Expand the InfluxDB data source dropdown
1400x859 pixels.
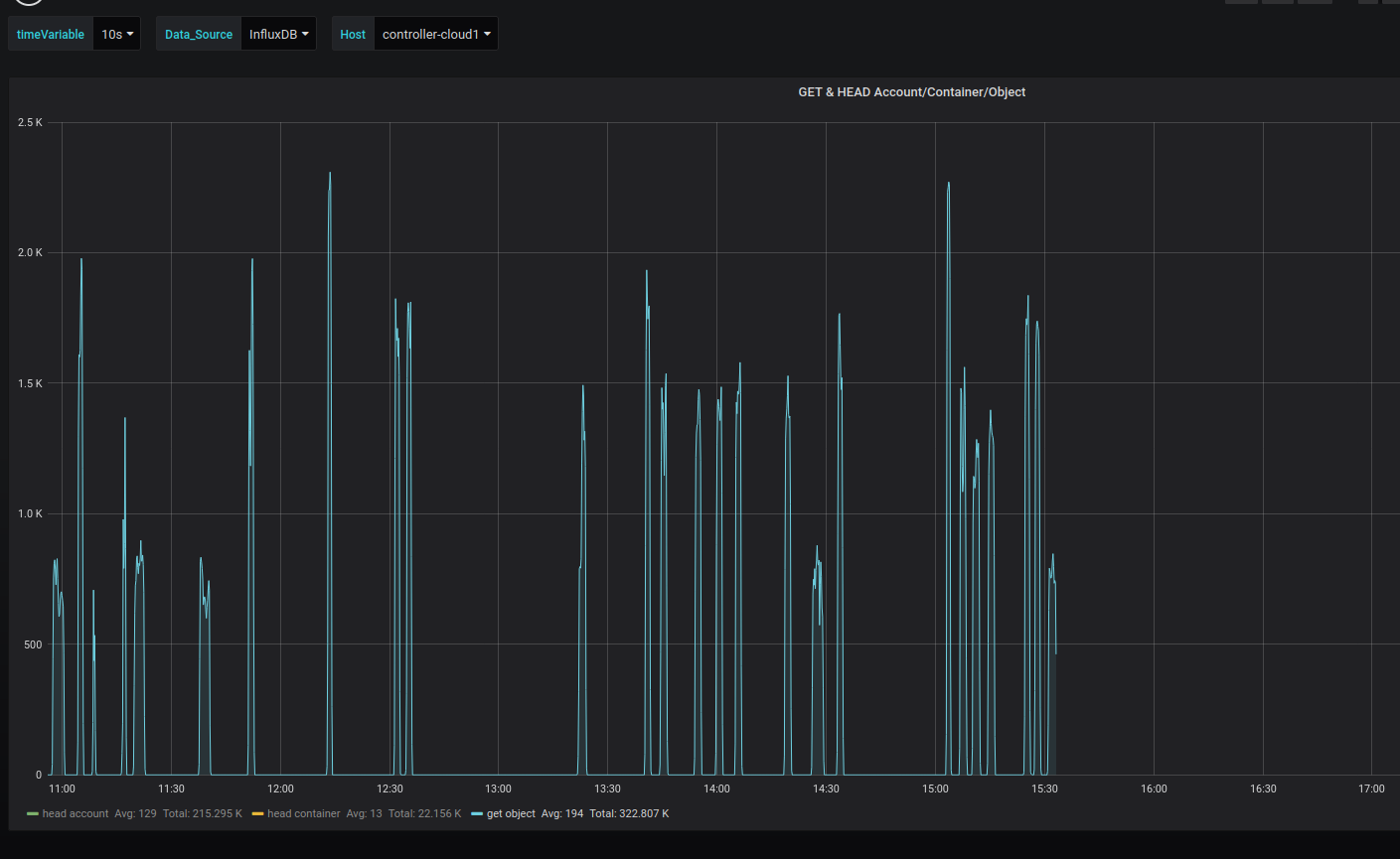[x=278, y=34]
